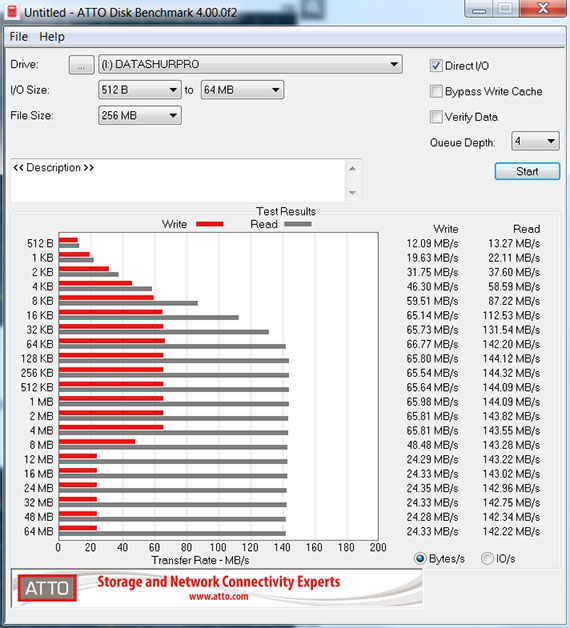Enable Bypass Write Cache checkbox
Viewport: 570px width, 628px height.
pos(436,91)
